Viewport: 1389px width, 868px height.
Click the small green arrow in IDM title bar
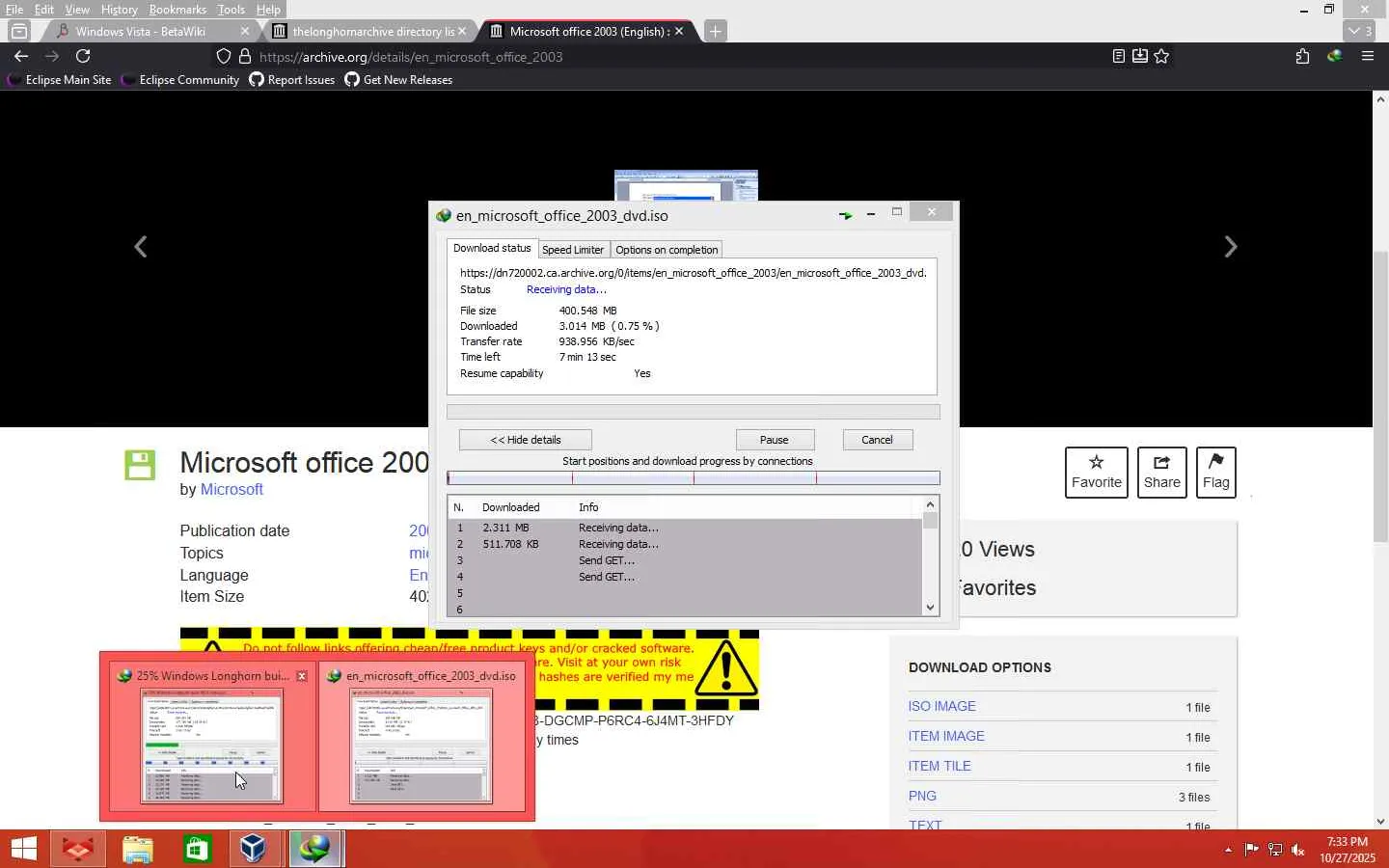pyautogui.click(x=845, y=214)
